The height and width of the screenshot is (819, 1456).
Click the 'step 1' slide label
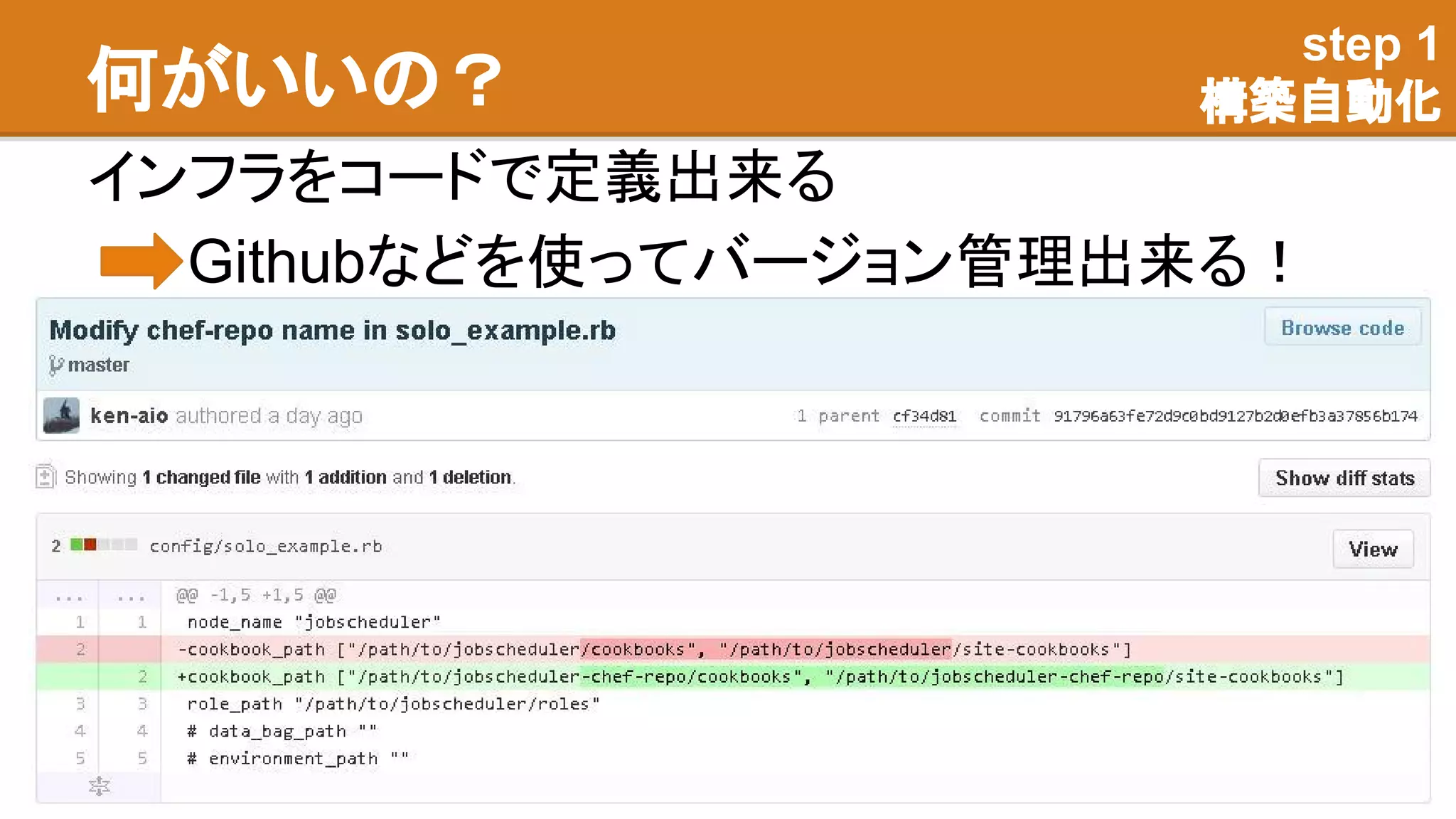pos(1370,45)
